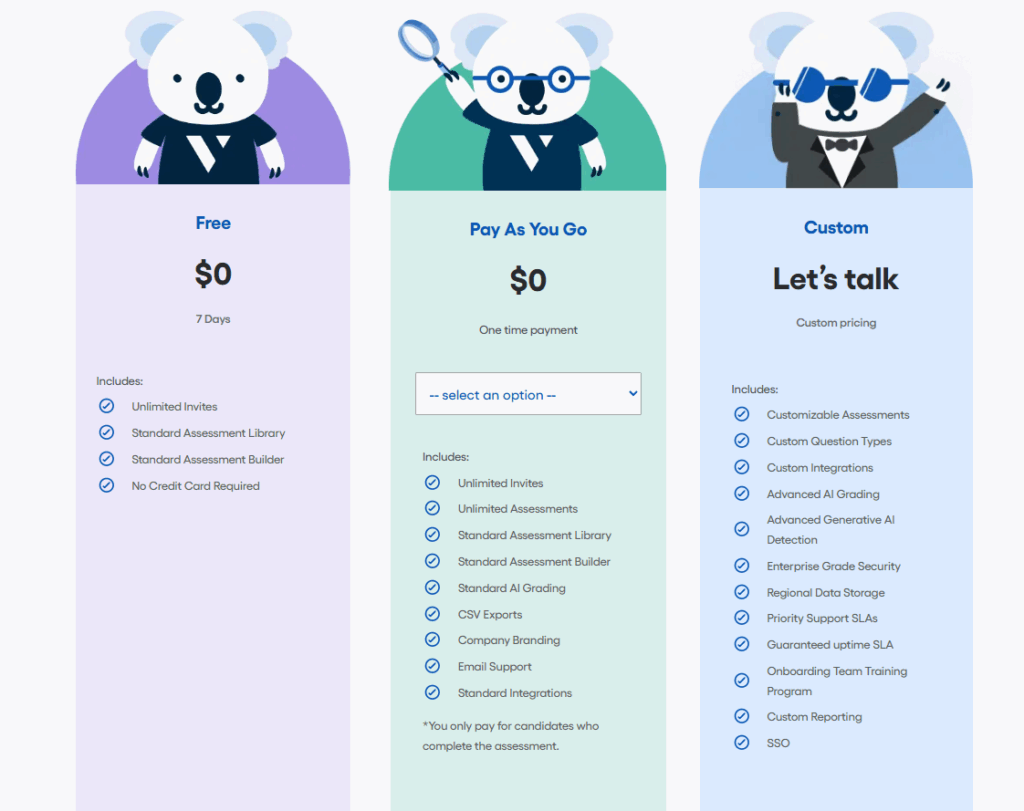Viewport: 1024px width, 811px height.
Task: Click checkmark icon beside Unlimited Assessments
Action: point(432,508)
